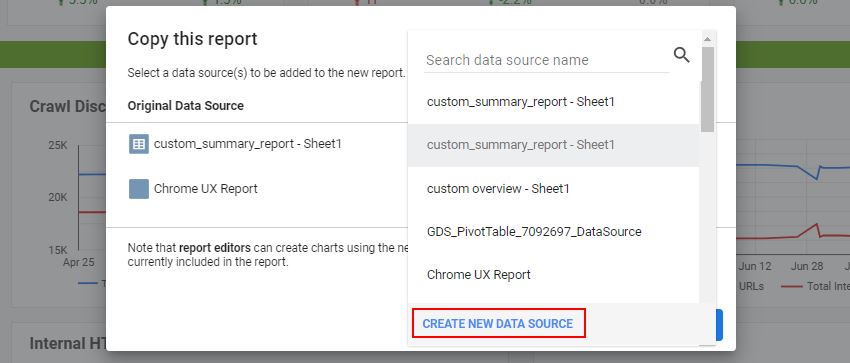This screenshot has width=850, height=363.
Task: Click the Copy this report heading
Action: click(192, 39)
